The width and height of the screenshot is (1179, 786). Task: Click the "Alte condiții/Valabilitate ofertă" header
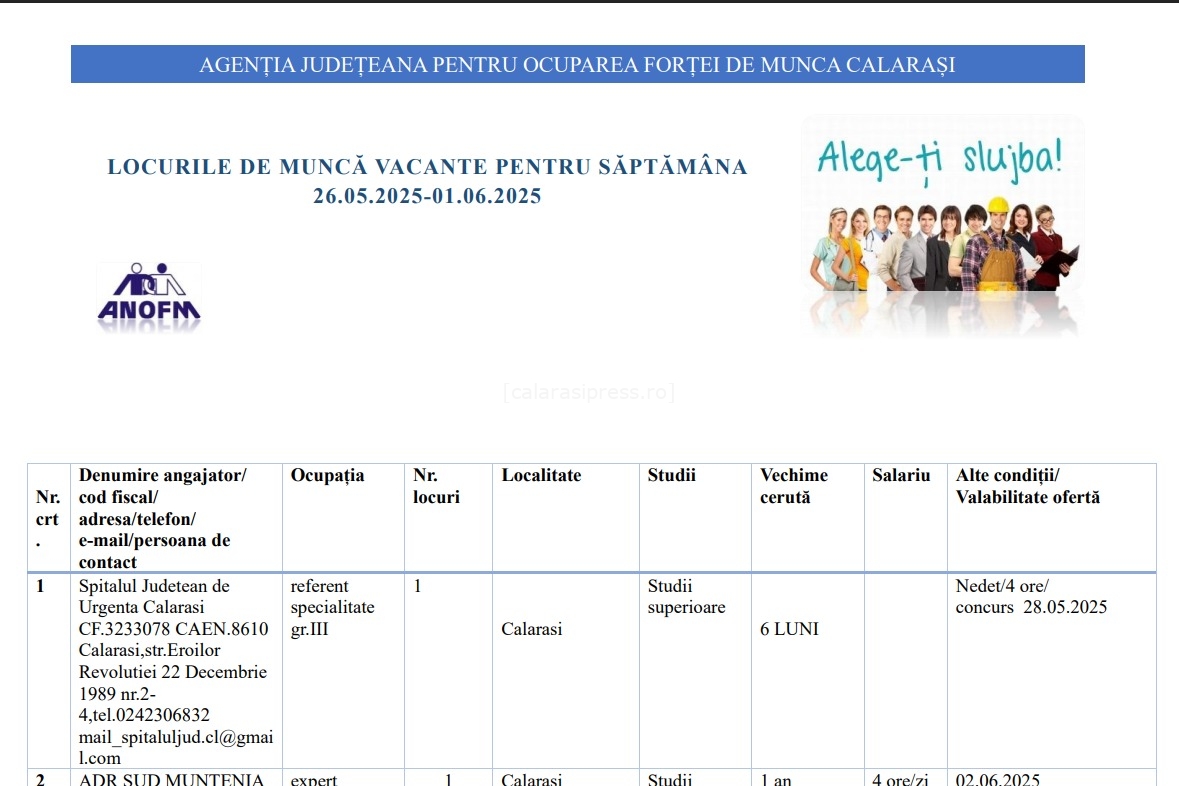pos(1027,486)
